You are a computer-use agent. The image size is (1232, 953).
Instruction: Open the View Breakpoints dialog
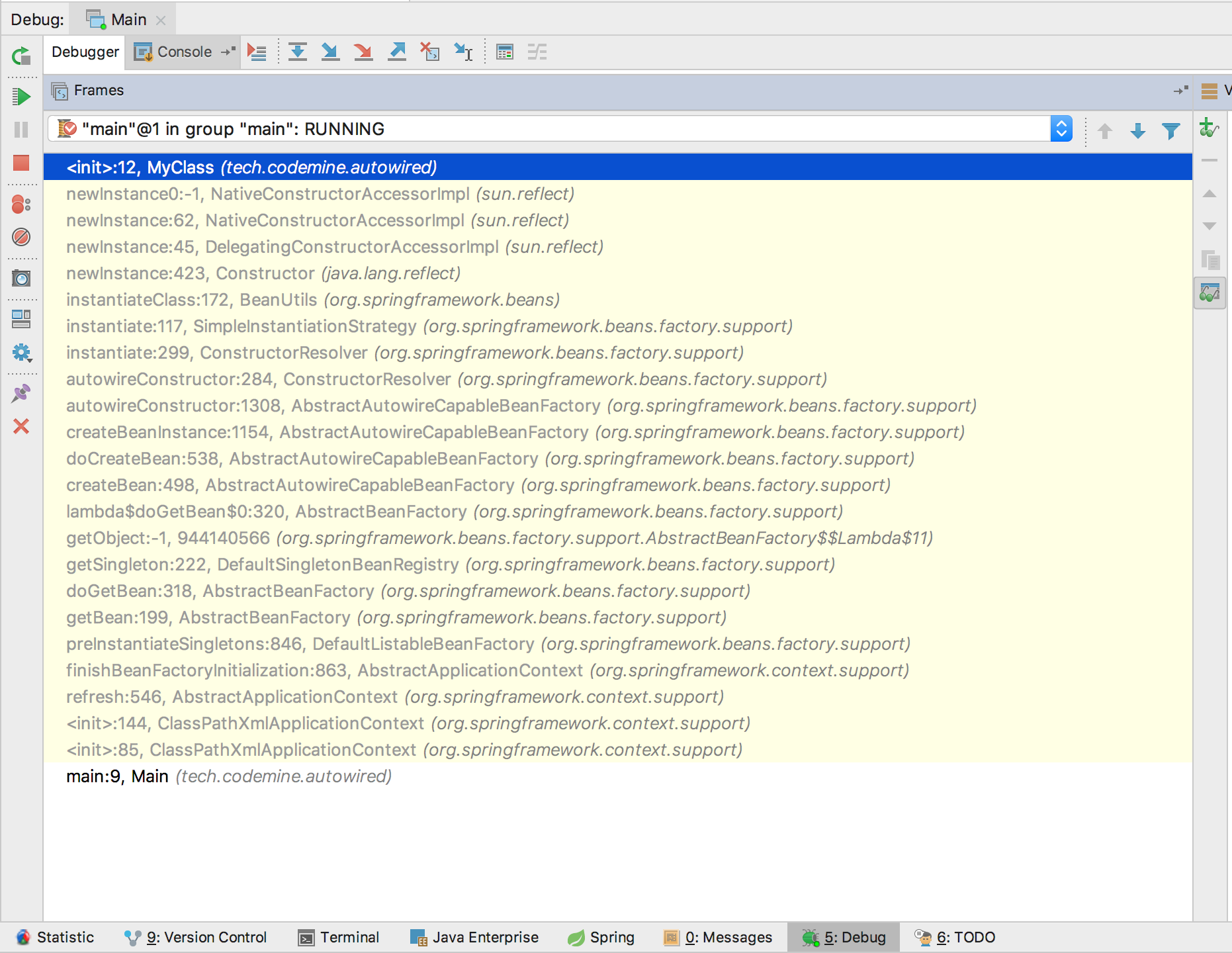[x=21, y=204]
